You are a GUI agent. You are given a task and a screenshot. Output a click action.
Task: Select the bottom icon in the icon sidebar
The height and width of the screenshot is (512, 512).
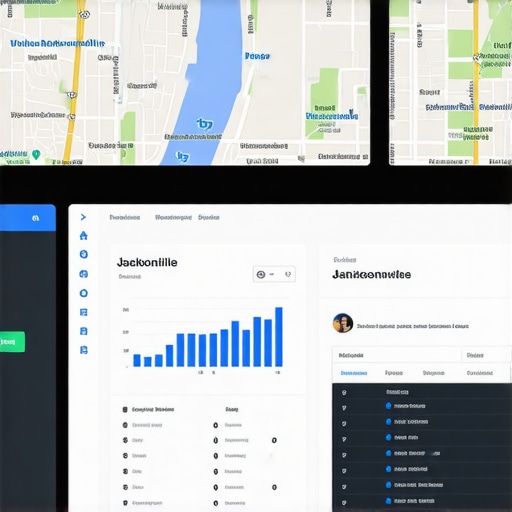(84, 350)
